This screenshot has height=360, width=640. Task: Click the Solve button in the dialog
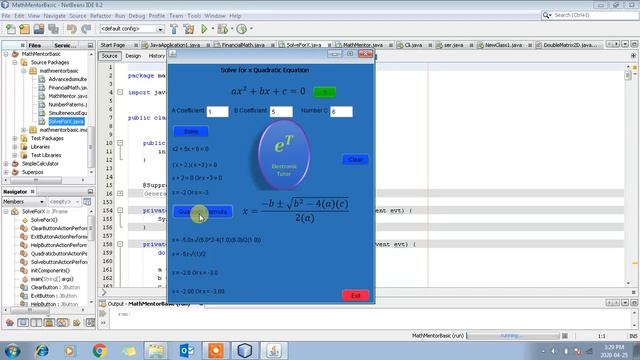tap(191, 131)
